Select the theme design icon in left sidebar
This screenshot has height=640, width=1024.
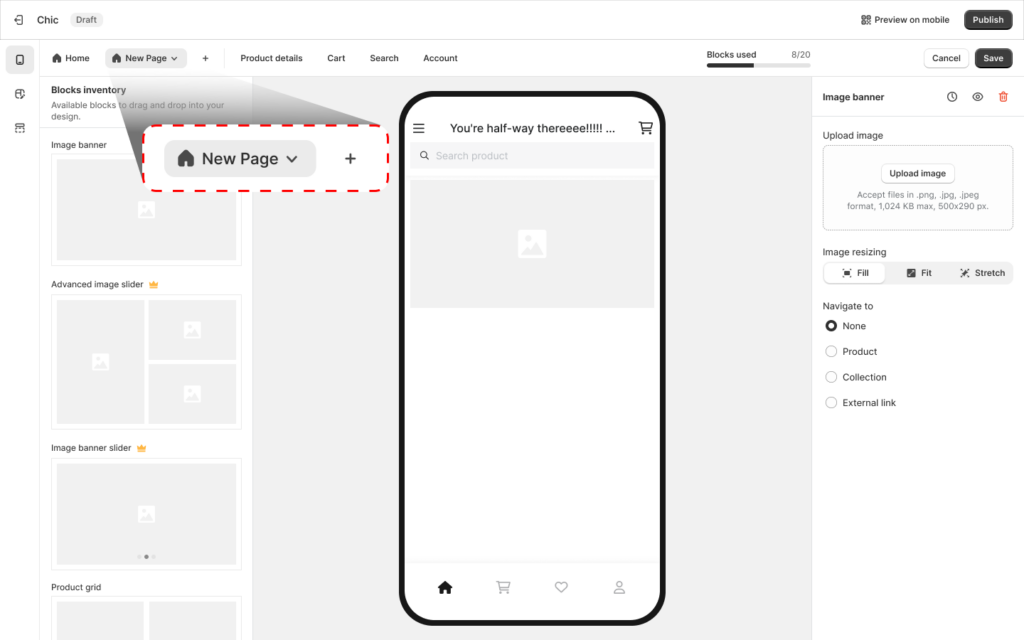pyautogui.click(x=19, y=93)
